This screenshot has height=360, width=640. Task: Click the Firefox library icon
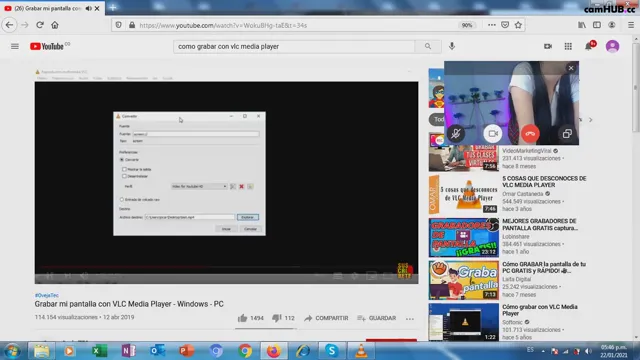pyautogui.click(x=582, y=25)
